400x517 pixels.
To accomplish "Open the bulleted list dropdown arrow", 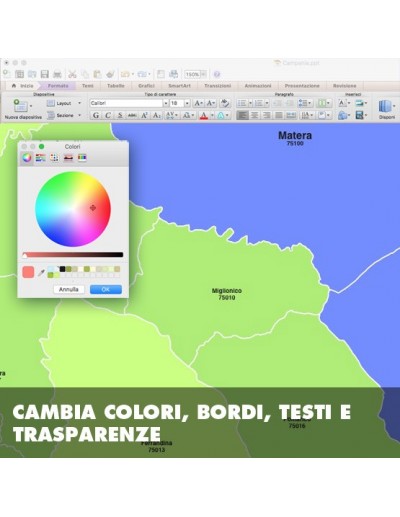I will [250, 103].
